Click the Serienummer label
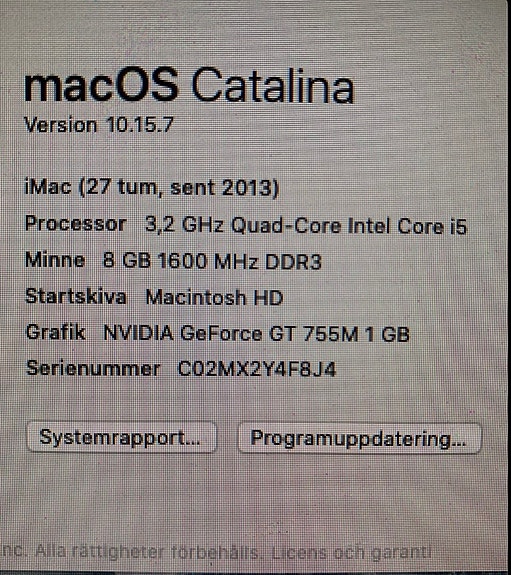The height and width of the screenshot is (575, 511). pyautogui.click(x=93, y=368)
